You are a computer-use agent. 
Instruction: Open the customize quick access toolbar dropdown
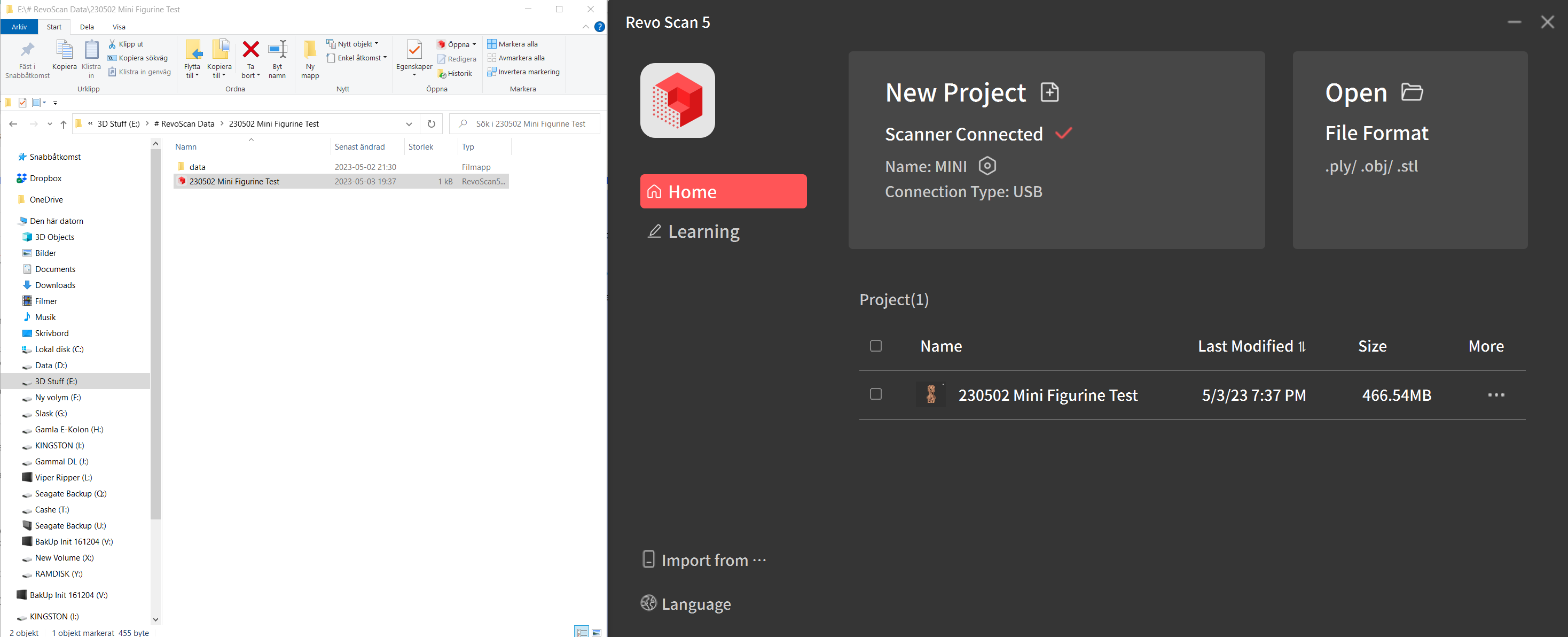click(55, 103)
